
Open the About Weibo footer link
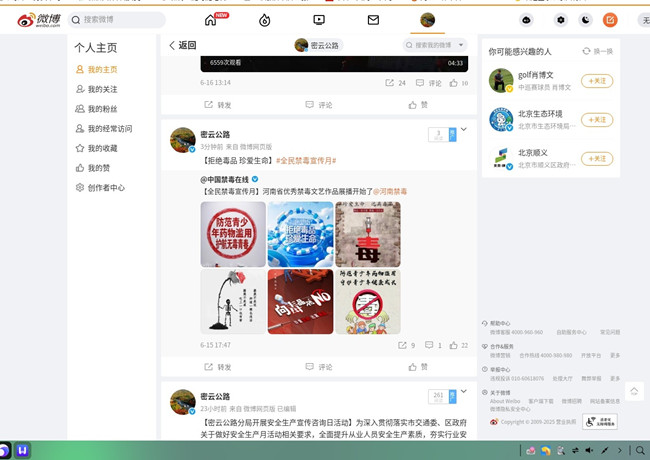tap(505, 401)
